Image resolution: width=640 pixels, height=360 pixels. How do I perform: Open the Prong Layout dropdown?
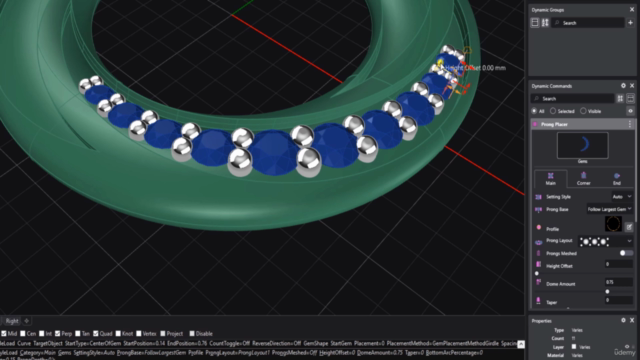coord(606,241)
